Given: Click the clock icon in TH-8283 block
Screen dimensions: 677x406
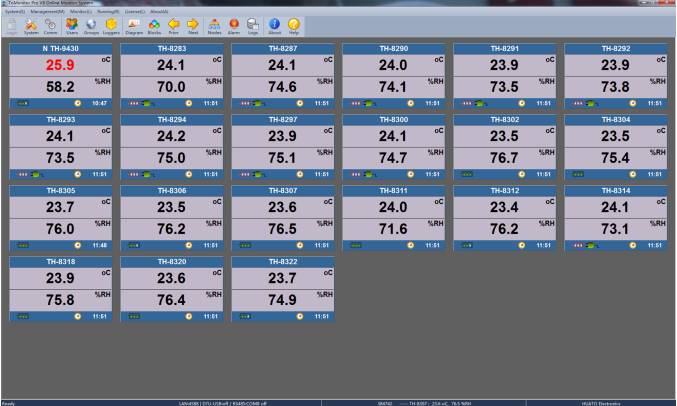Looking at the screenshot, I should coord(188,102).
